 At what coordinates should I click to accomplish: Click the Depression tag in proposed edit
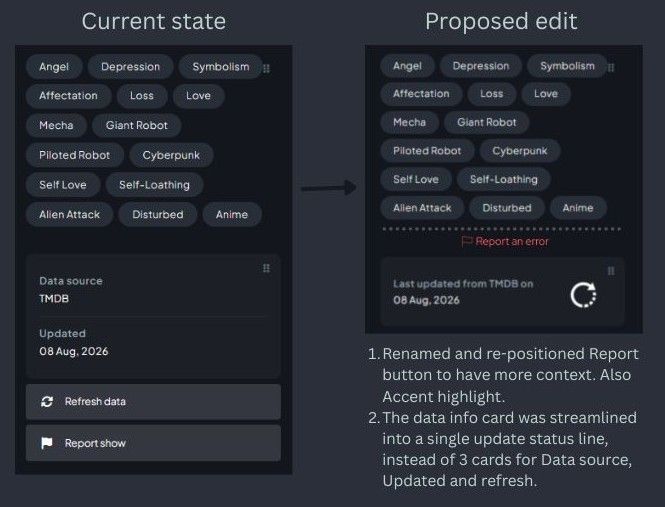(481, 66)
